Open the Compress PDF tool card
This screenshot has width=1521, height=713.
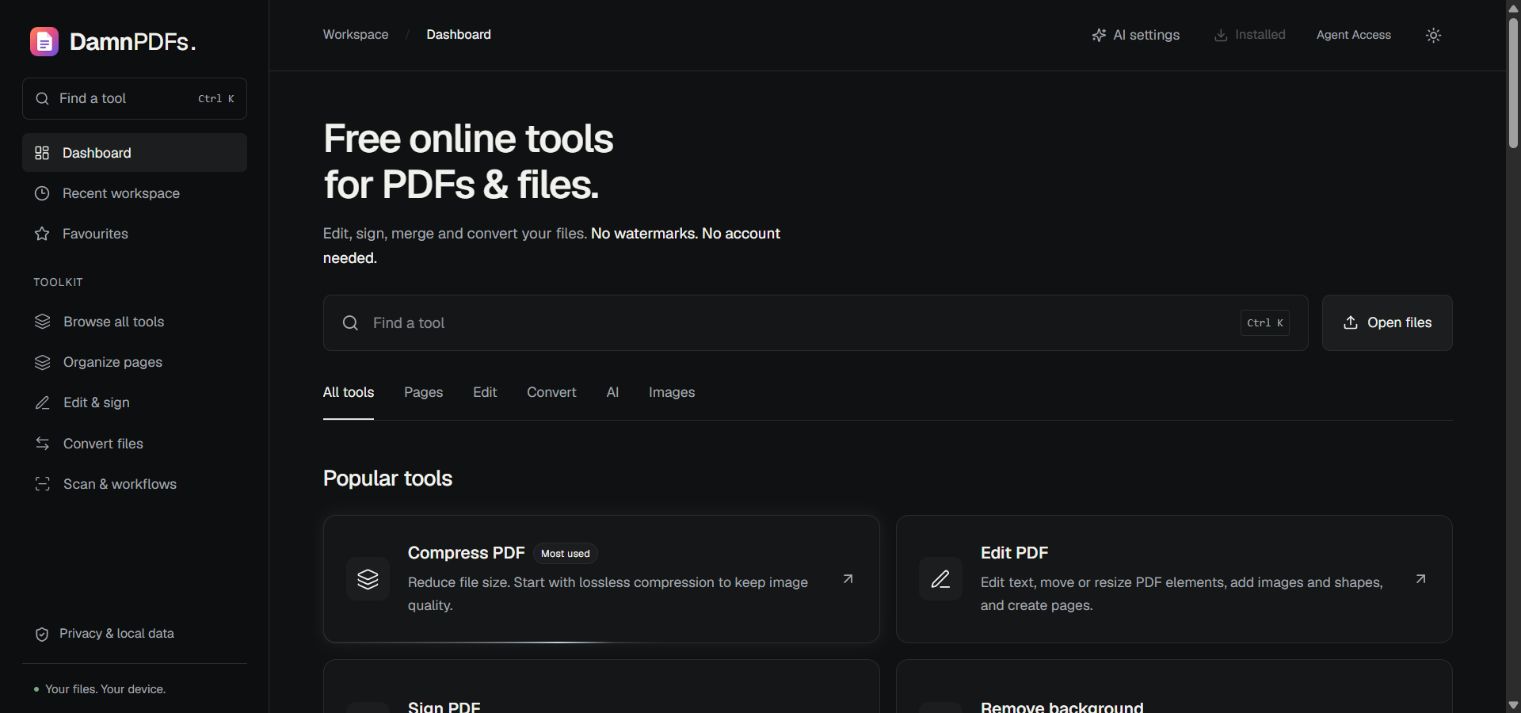601,579
